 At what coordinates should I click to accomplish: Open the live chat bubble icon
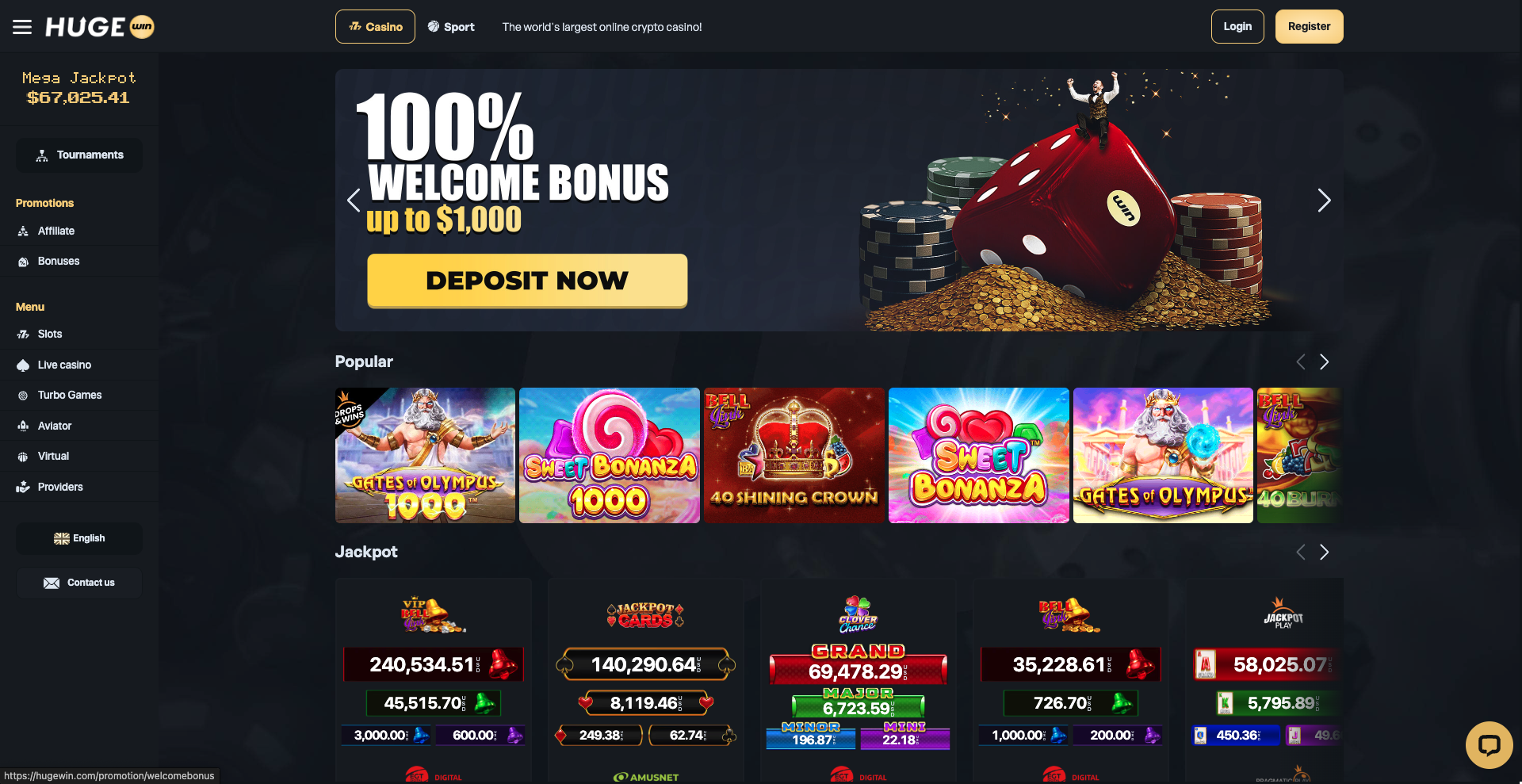coord(1489,744)
